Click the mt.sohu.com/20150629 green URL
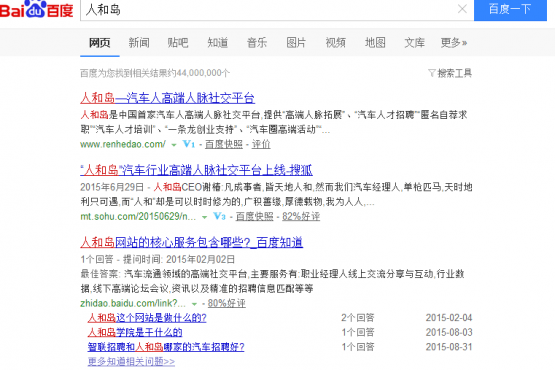Viewport: 555px width, 370px height. pos(138,217)
